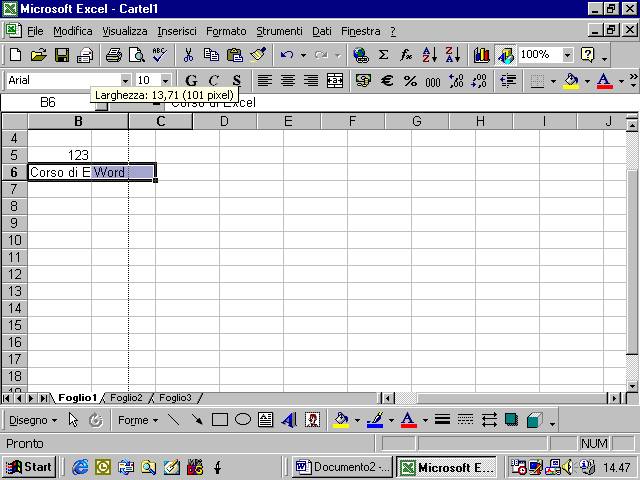Merge and center cells
Image resolution: width=640 pixels, height=480 pixels.
(x=335, y=80)
